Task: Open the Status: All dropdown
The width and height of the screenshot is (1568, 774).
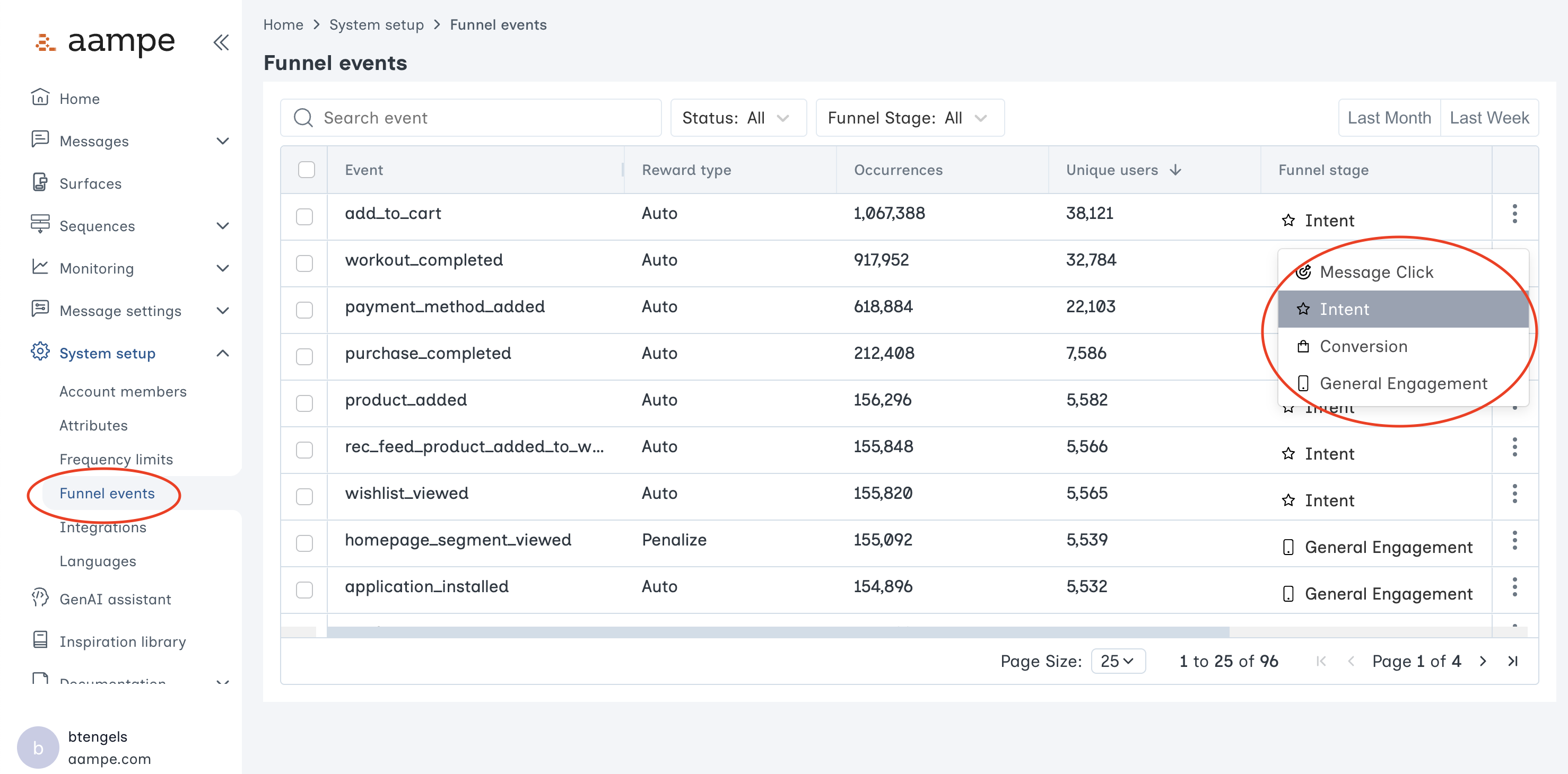Action: [738, 118]
